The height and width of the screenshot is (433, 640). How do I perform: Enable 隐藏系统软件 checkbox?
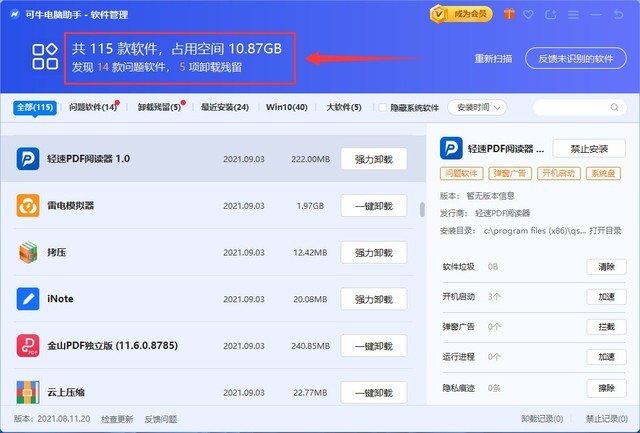click(x=382, y=108)
